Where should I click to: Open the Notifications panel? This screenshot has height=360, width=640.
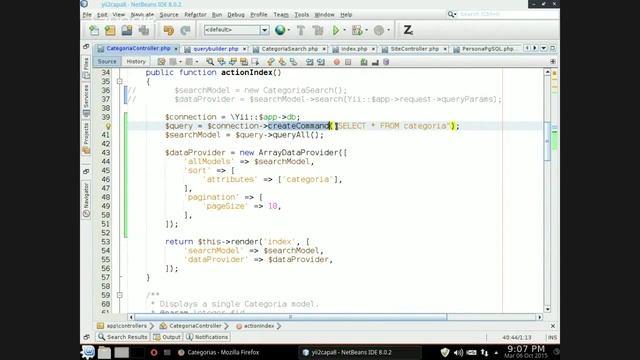[x=207, y=337]
